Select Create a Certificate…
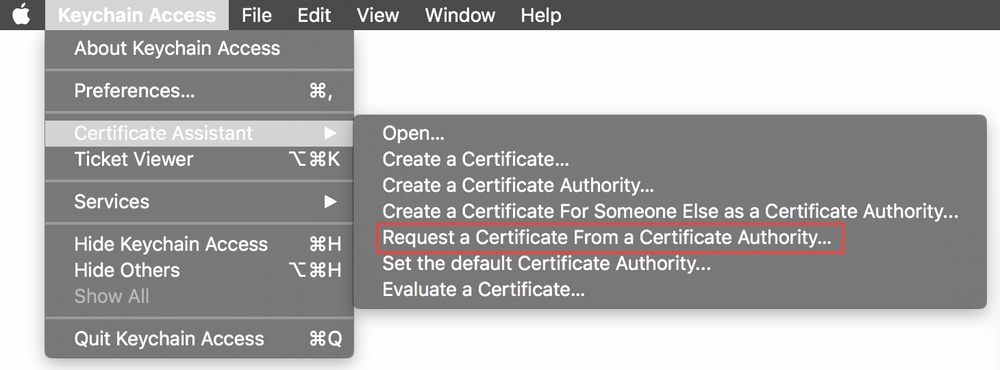Image resolution: width=1000 pixels, height=370 pixels. click(670, 159)
